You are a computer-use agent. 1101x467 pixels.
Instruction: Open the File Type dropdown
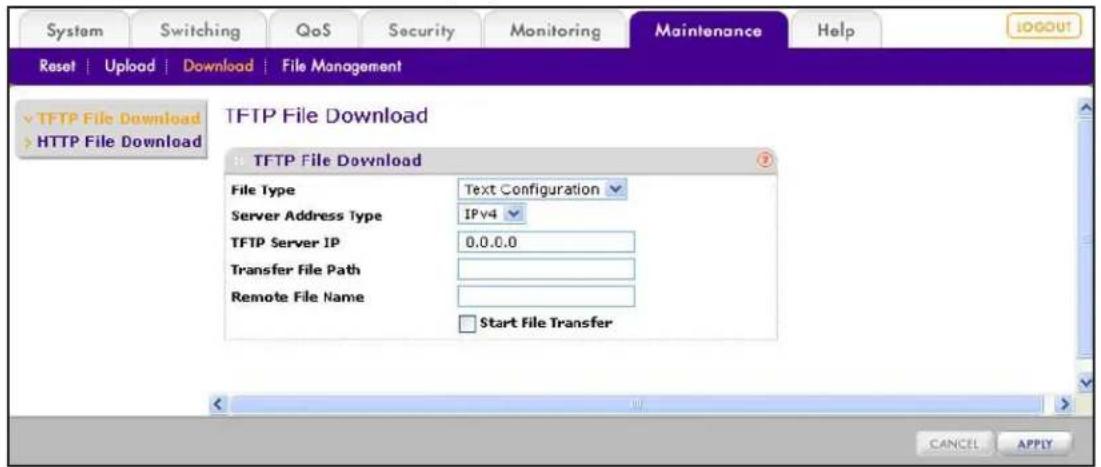pos(541,190)
